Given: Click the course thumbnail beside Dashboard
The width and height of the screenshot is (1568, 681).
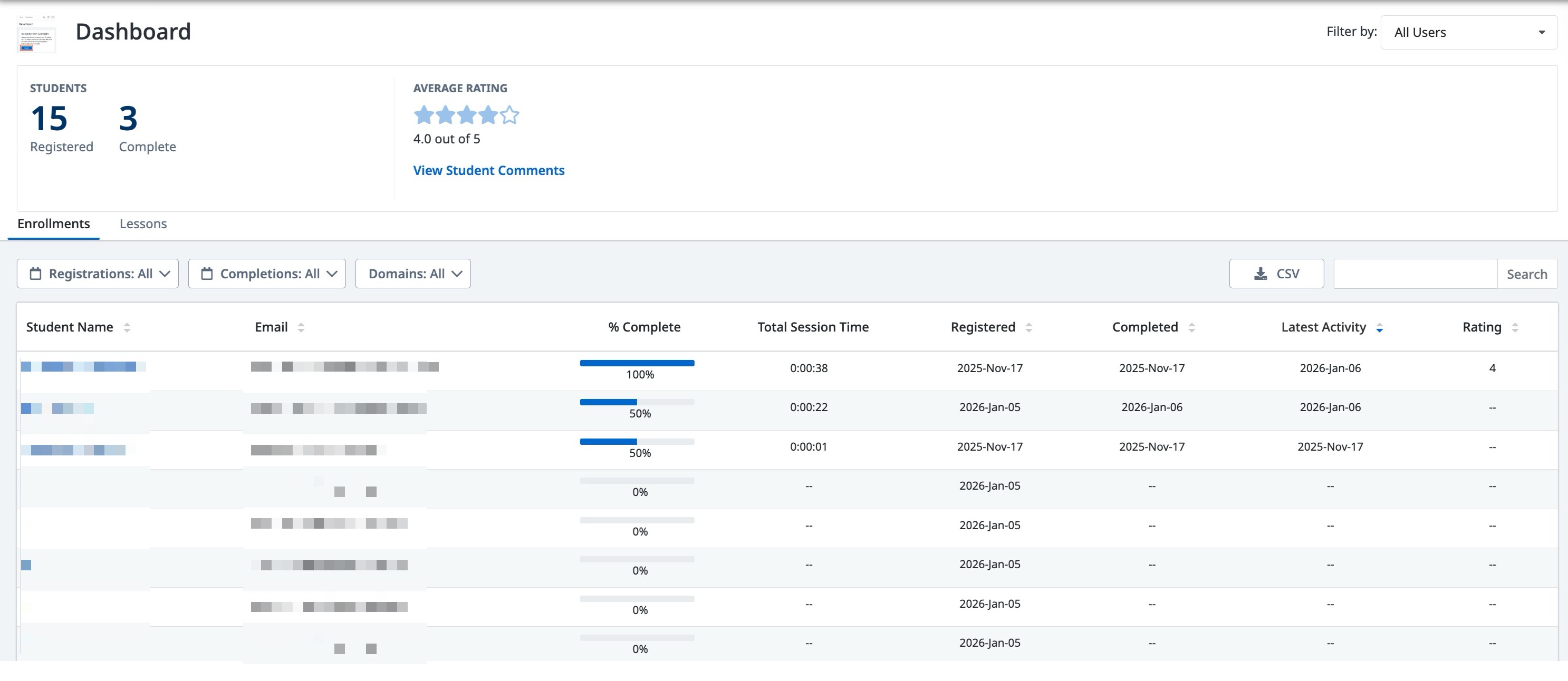Looking at the screenshot, I should click(x=36, y=34).
